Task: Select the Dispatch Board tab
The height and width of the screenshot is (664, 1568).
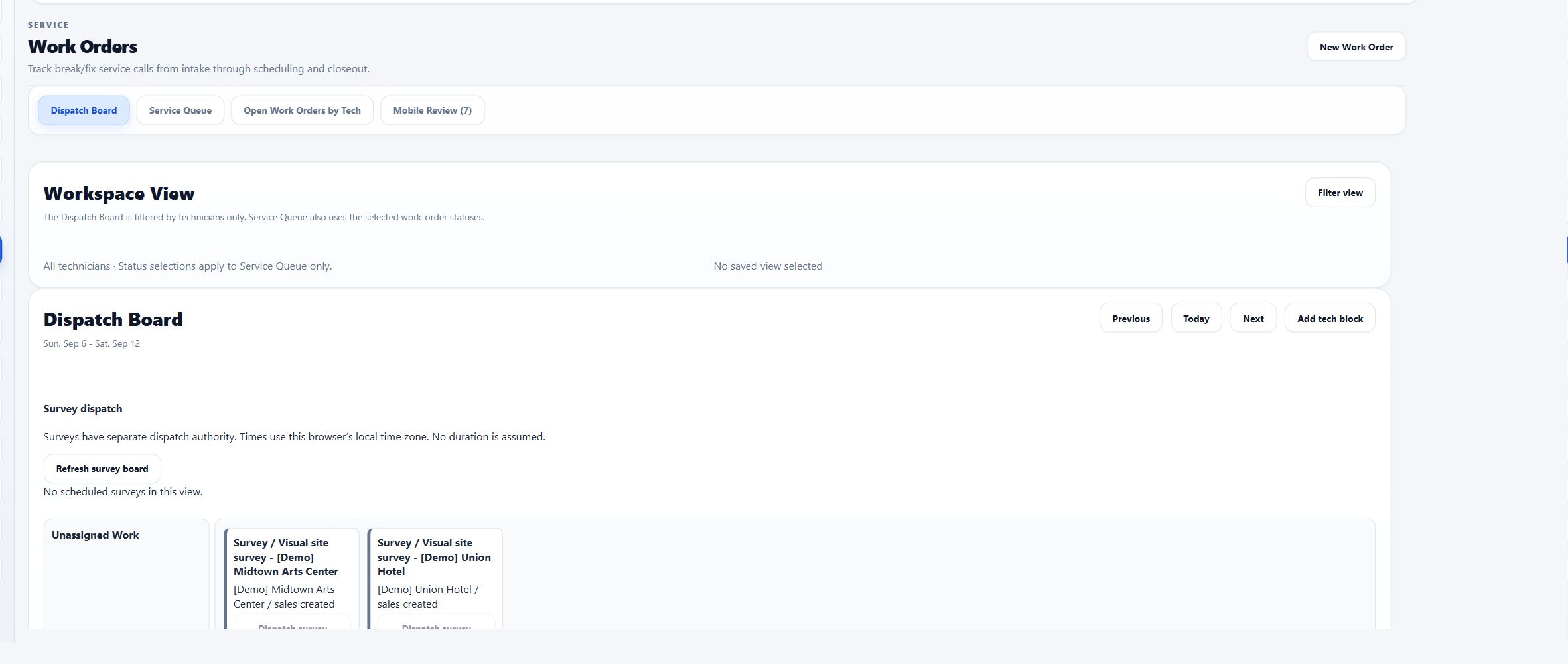Action: pos(84,110)
